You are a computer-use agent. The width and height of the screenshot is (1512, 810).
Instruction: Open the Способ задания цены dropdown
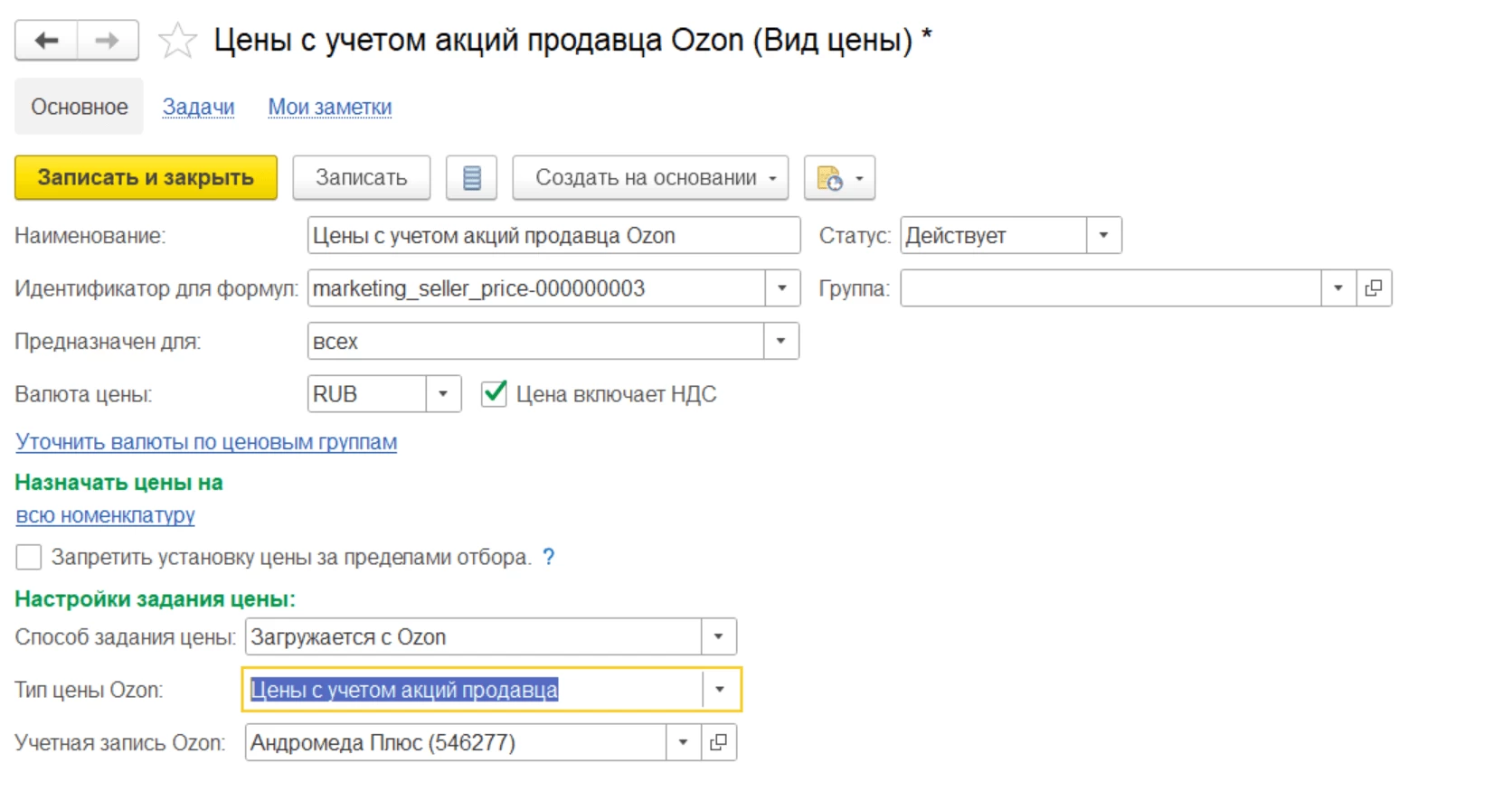pyautogui.click(x=718, y=636)
